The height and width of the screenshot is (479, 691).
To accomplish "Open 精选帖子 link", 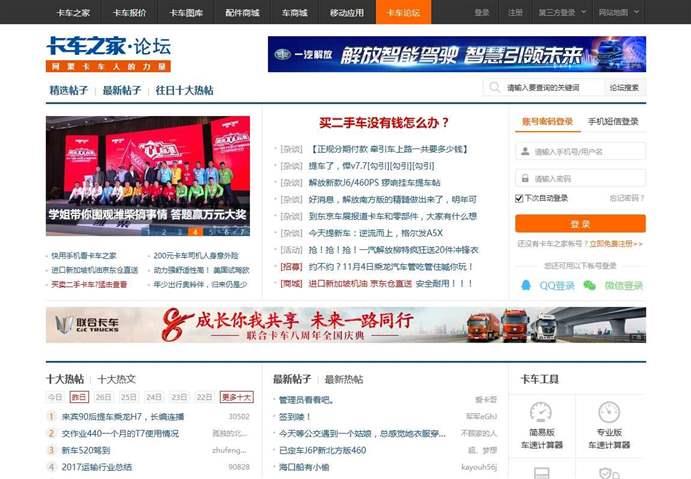I will 68,90.
